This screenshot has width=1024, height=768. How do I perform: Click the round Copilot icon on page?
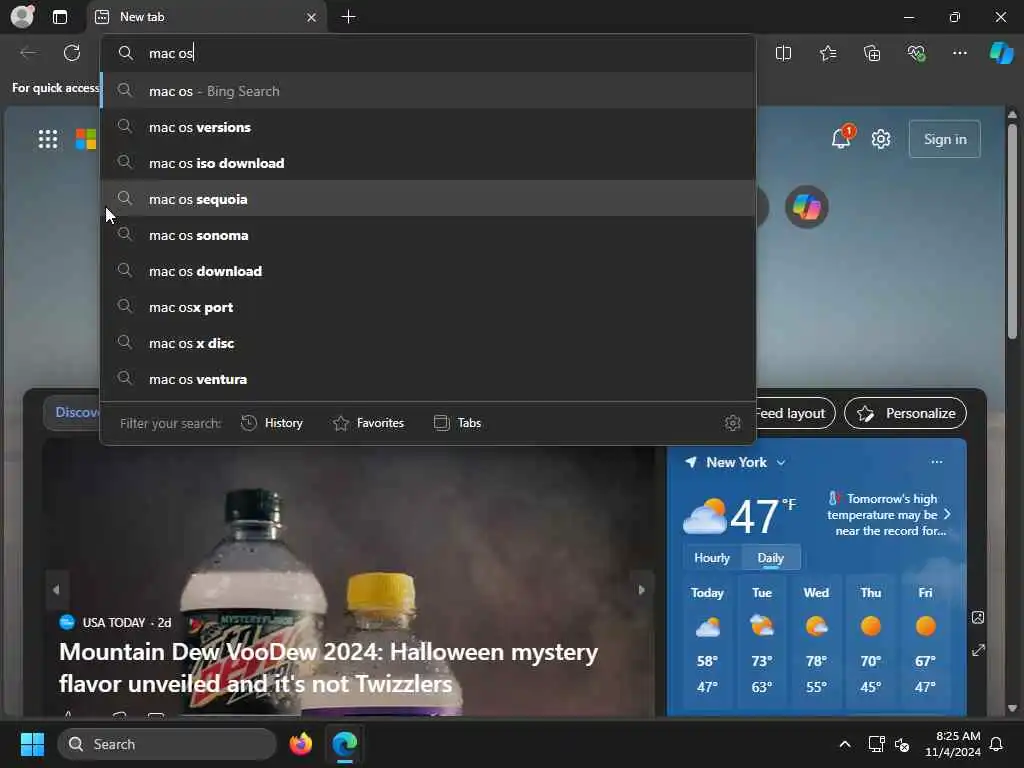807,207
